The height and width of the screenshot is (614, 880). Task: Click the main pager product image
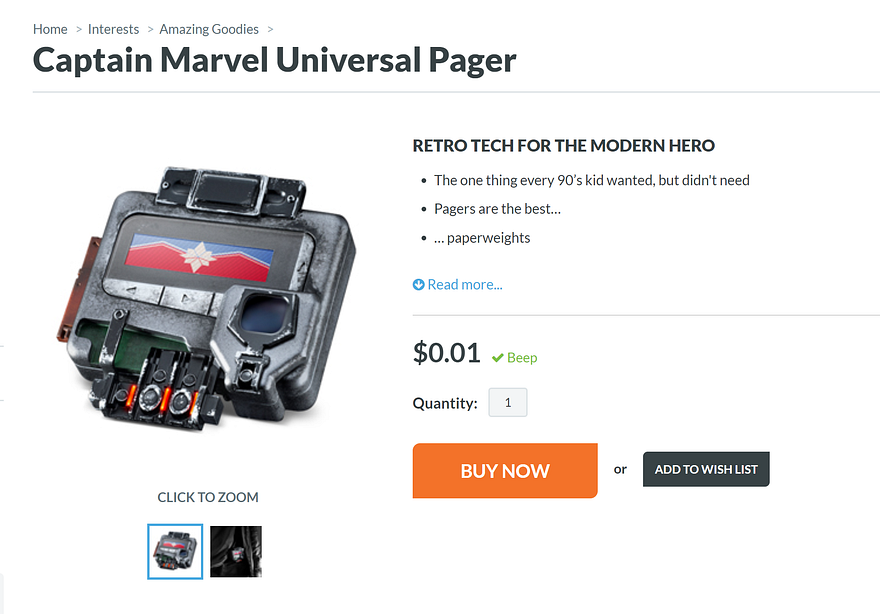(206, 297)
